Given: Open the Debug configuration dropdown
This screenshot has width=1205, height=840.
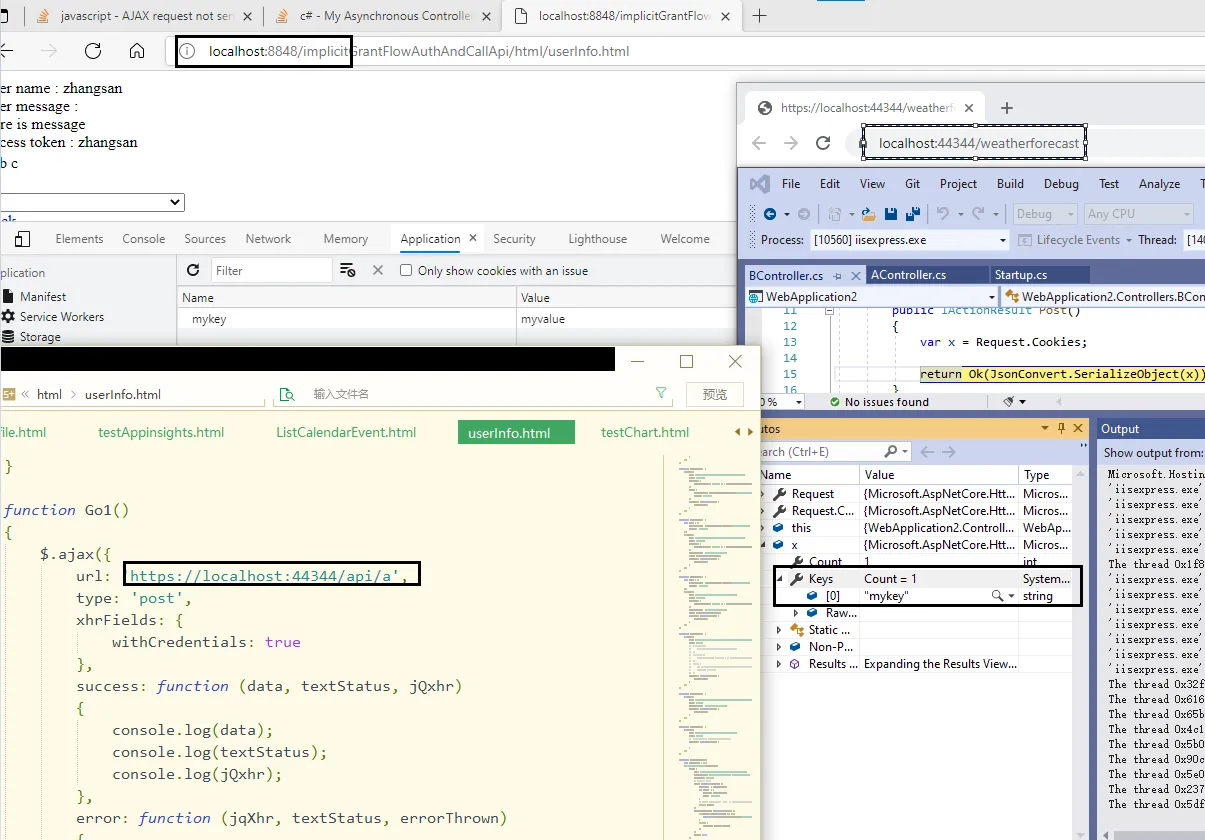Looking at the screenshot, I should pyautogui.click(x=1045, y=214).
